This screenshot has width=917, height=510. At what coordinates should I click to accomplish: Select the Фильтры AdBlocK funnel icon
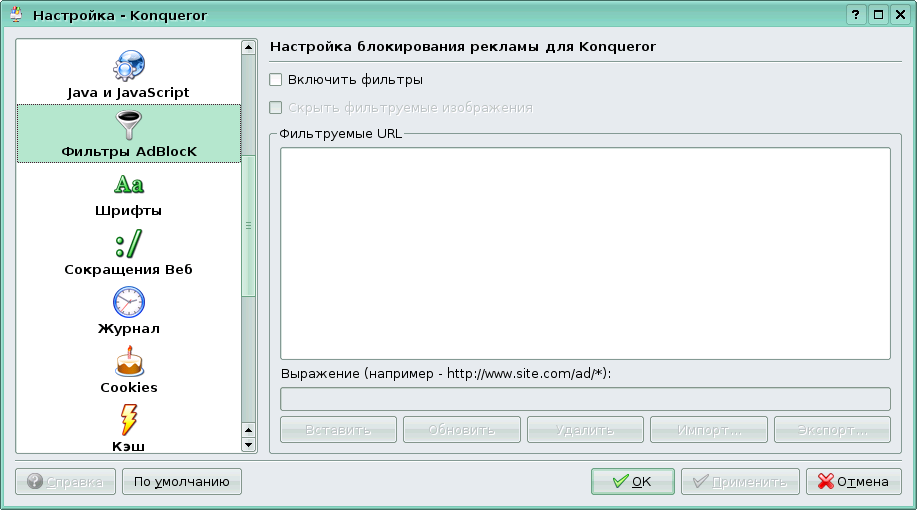pyautogui.click(x=128, y=125)
